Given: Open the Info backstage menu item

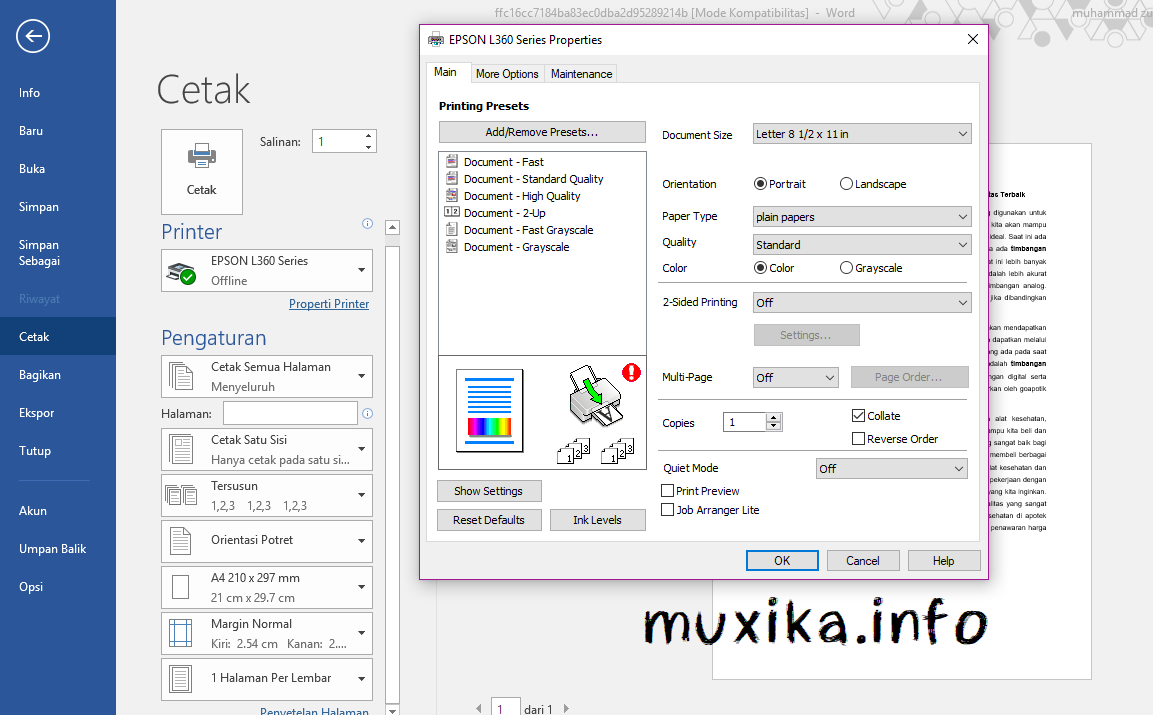Looking at the screenshot, I should (29, 93).
